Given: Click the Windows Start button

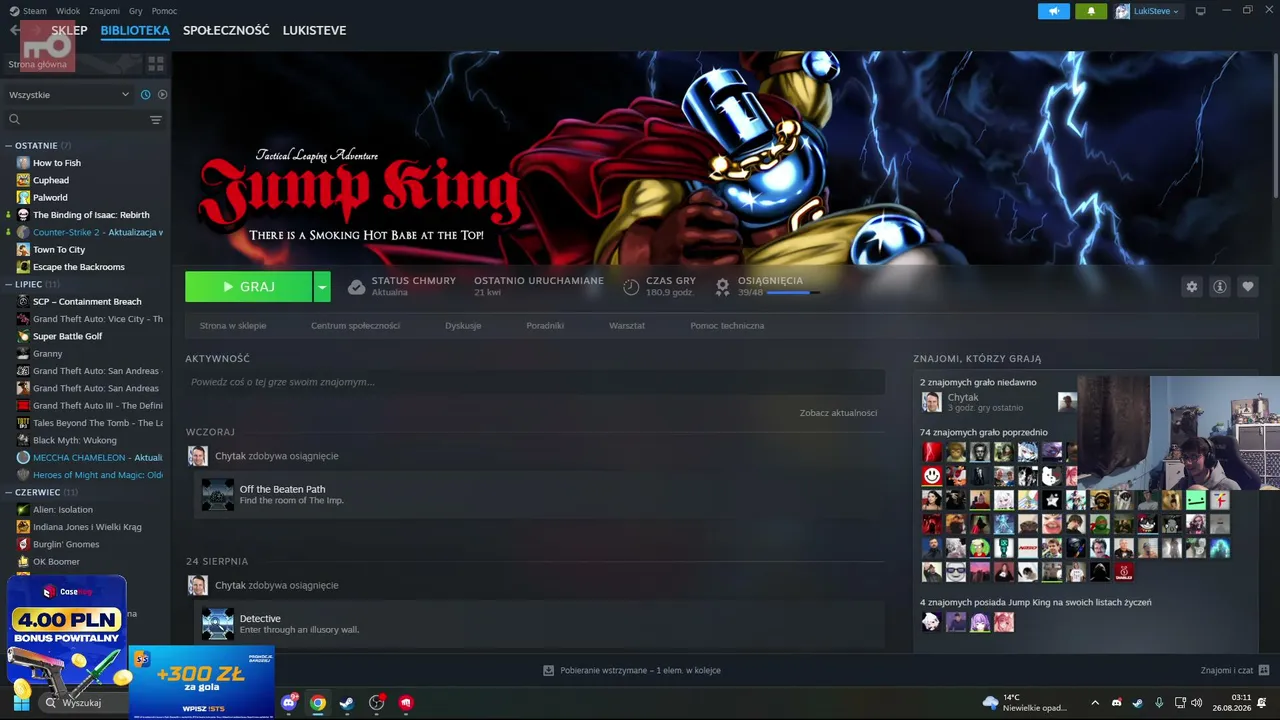Looking at the screenshot, I should click(21, 702).
